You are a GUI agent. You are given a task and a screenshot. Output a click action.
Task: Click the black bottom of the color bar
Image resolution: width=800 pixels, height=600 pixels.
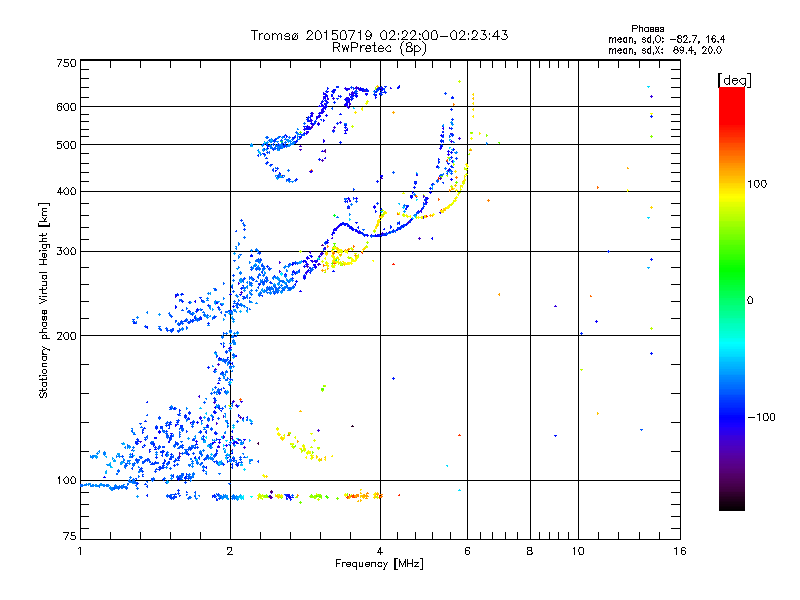732,503
